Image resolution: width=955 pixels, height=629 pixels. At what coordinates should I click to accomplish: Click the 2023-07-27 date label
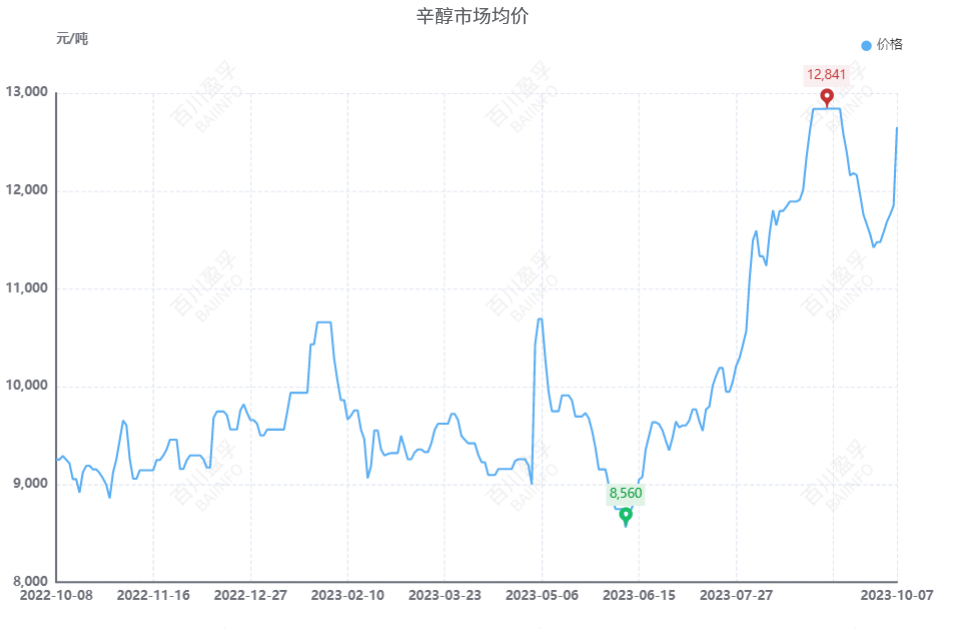736,595
